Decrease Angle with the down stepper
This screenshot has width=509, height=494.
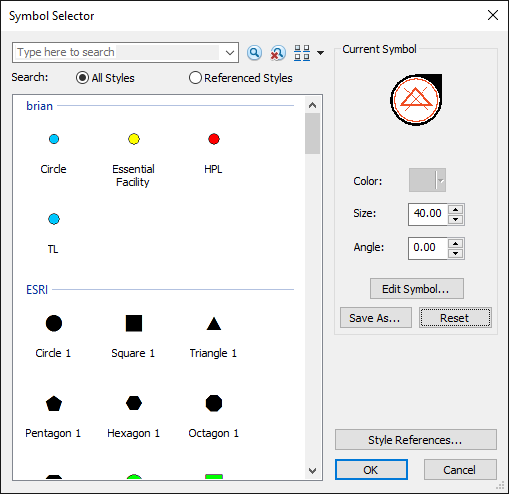[x=456, y=254]
